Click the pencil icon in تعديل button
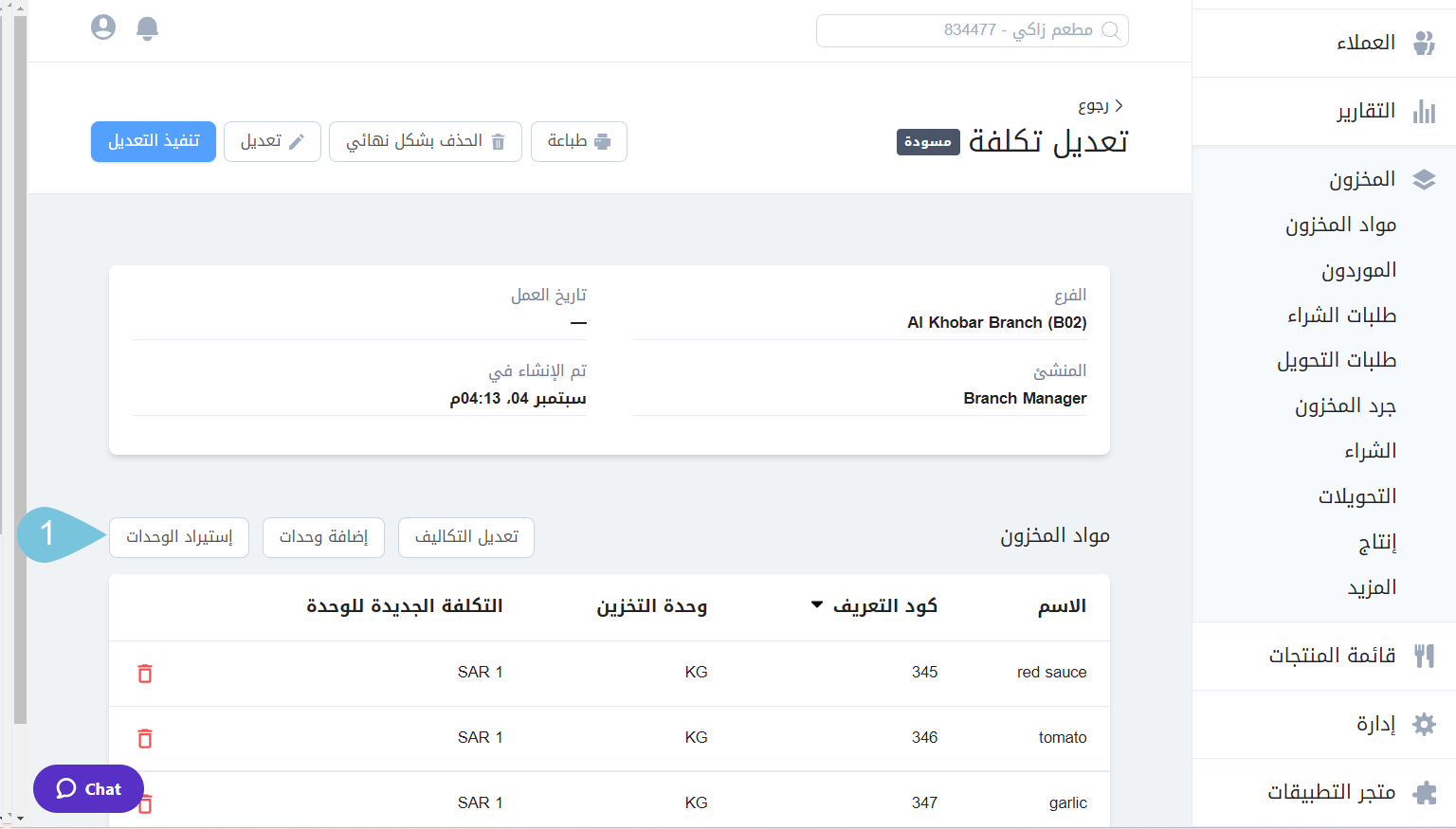 pos(297,141)
